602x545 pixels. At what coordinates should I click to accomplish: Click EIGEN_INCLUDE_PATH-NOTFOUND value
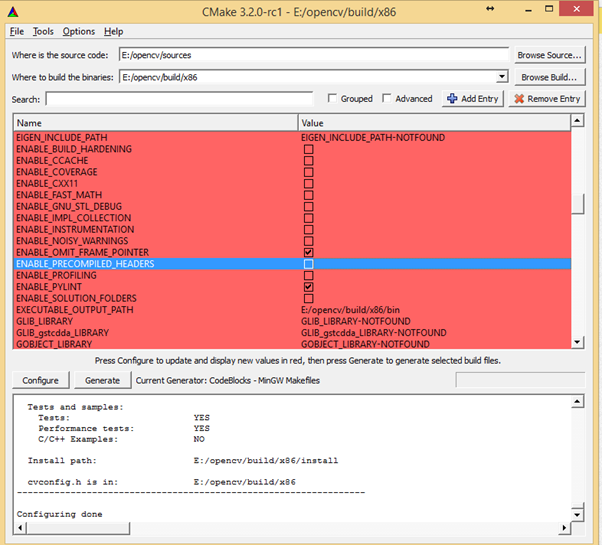(373, 137)
